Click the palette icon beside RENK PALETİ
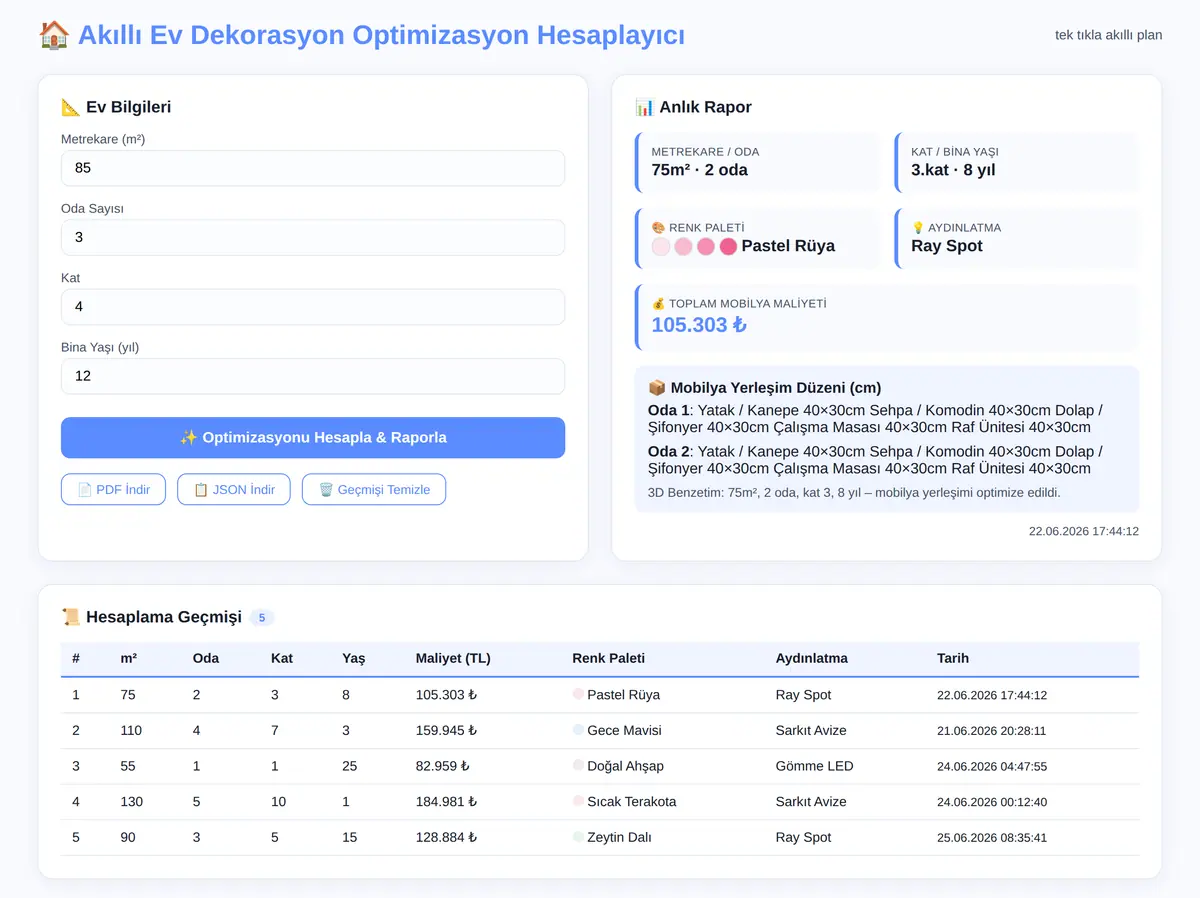 pos(658,227)
